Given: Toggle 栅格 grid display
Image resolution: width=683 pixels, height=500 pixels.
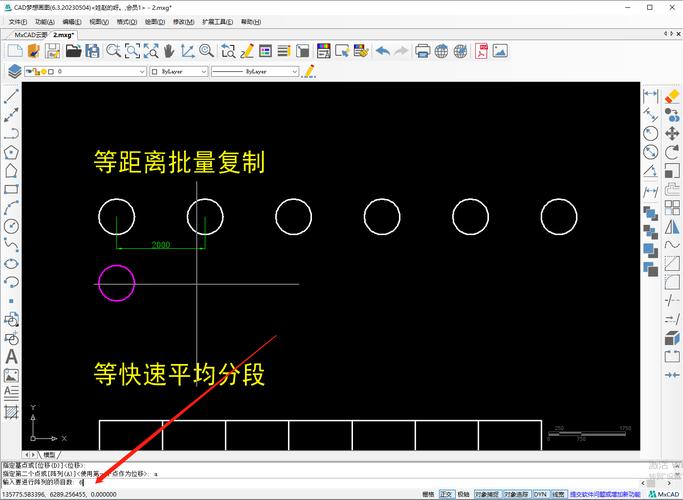Looking at the screenshot, I should pyautogui.click(x=428, y=494).
